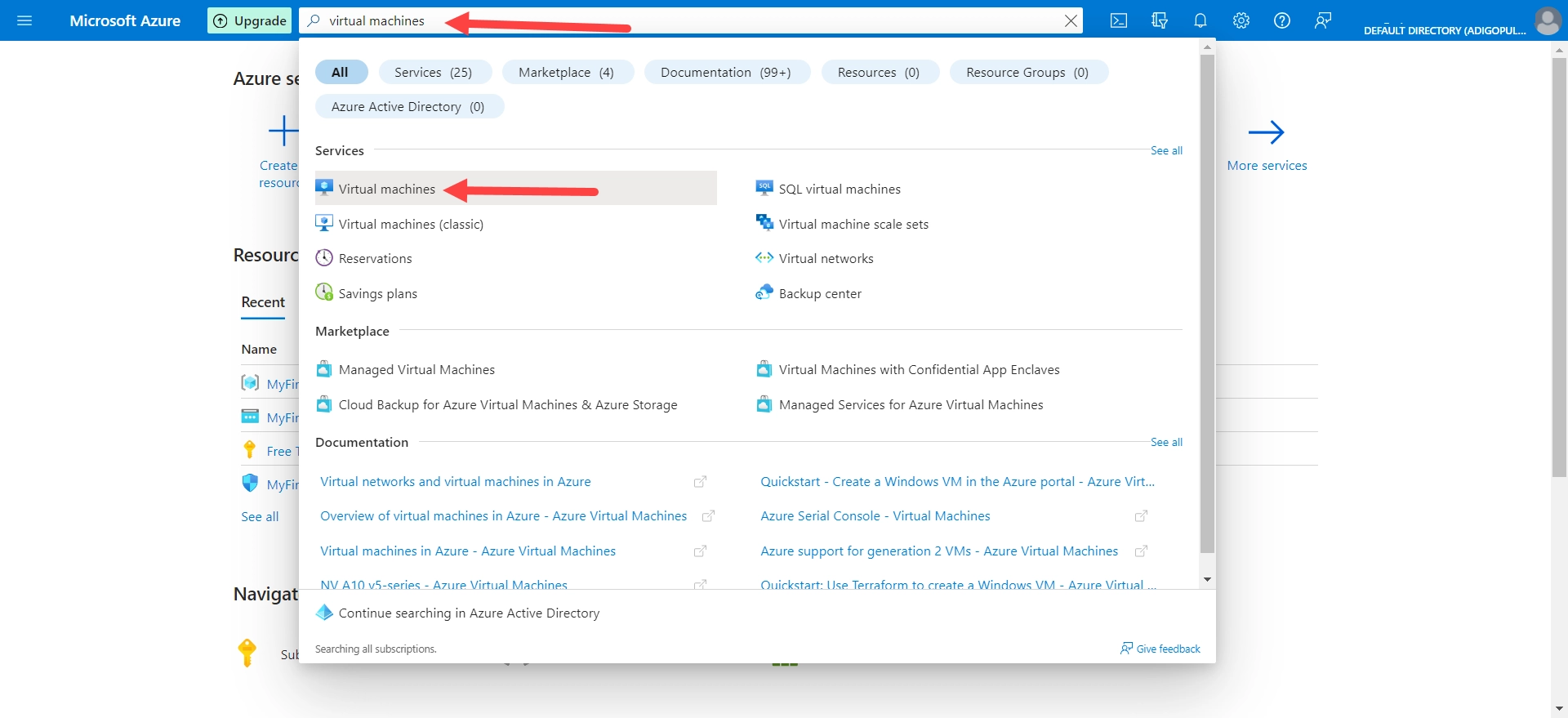Click the Reservations clock icon

pyautogui.click(x=324, y=258)
